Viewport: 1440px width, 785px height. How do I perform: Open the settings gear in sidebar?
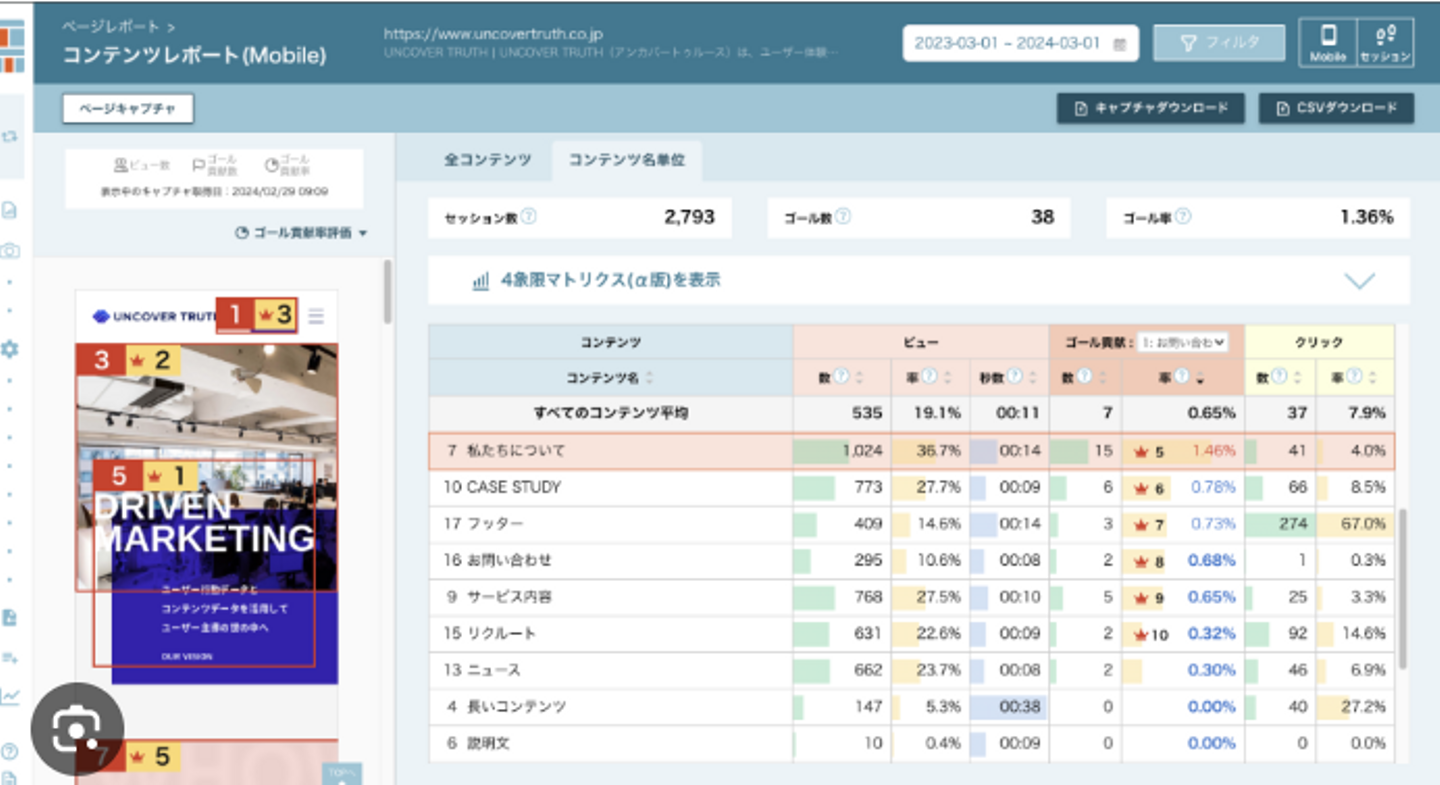tap(10, 349)
